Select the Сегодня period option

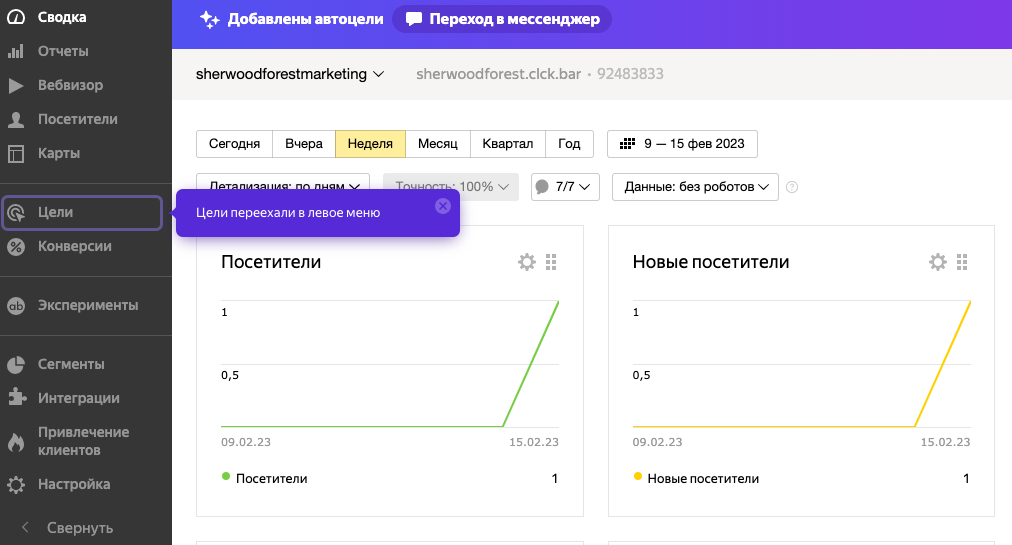235,144
